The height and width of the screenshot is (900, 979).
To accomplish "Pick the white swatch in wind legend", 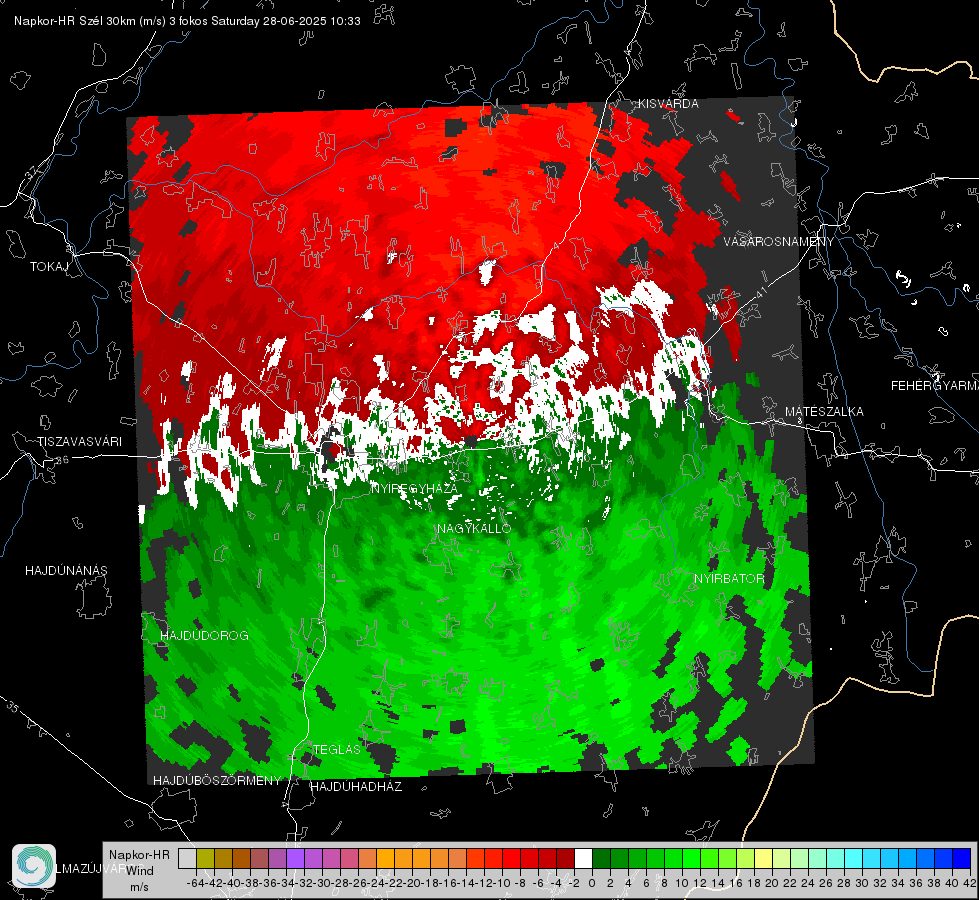I will tap(583, 859).
